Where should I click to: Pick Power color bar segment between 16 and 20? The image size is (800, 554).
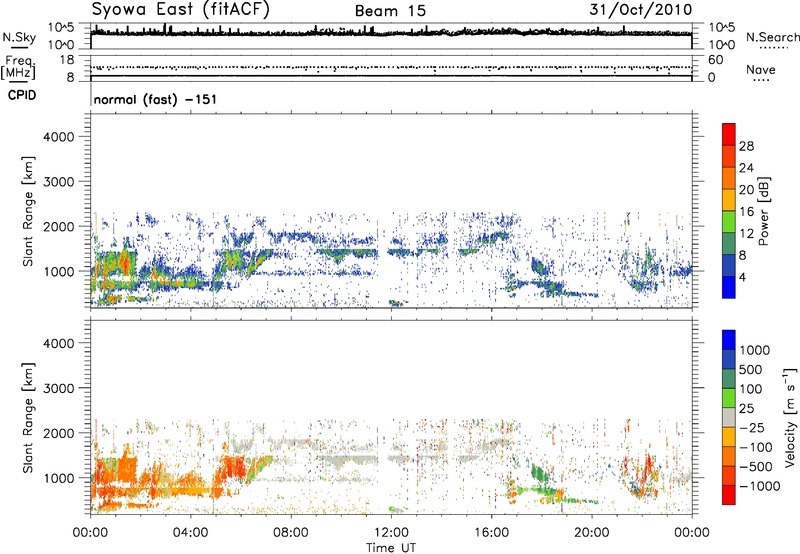click(729, 199)
